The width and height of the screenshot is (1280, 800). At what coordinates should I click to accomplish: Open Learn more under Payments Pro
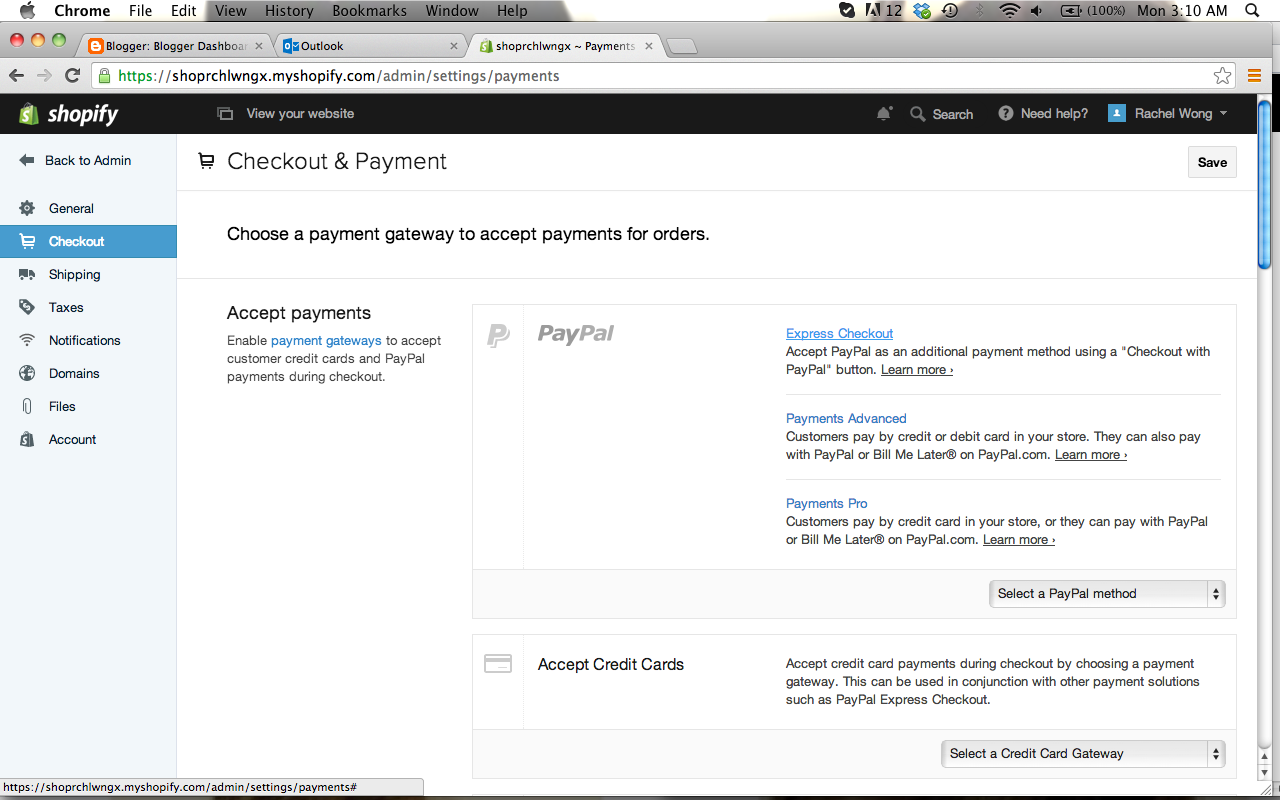(1019, 540)
